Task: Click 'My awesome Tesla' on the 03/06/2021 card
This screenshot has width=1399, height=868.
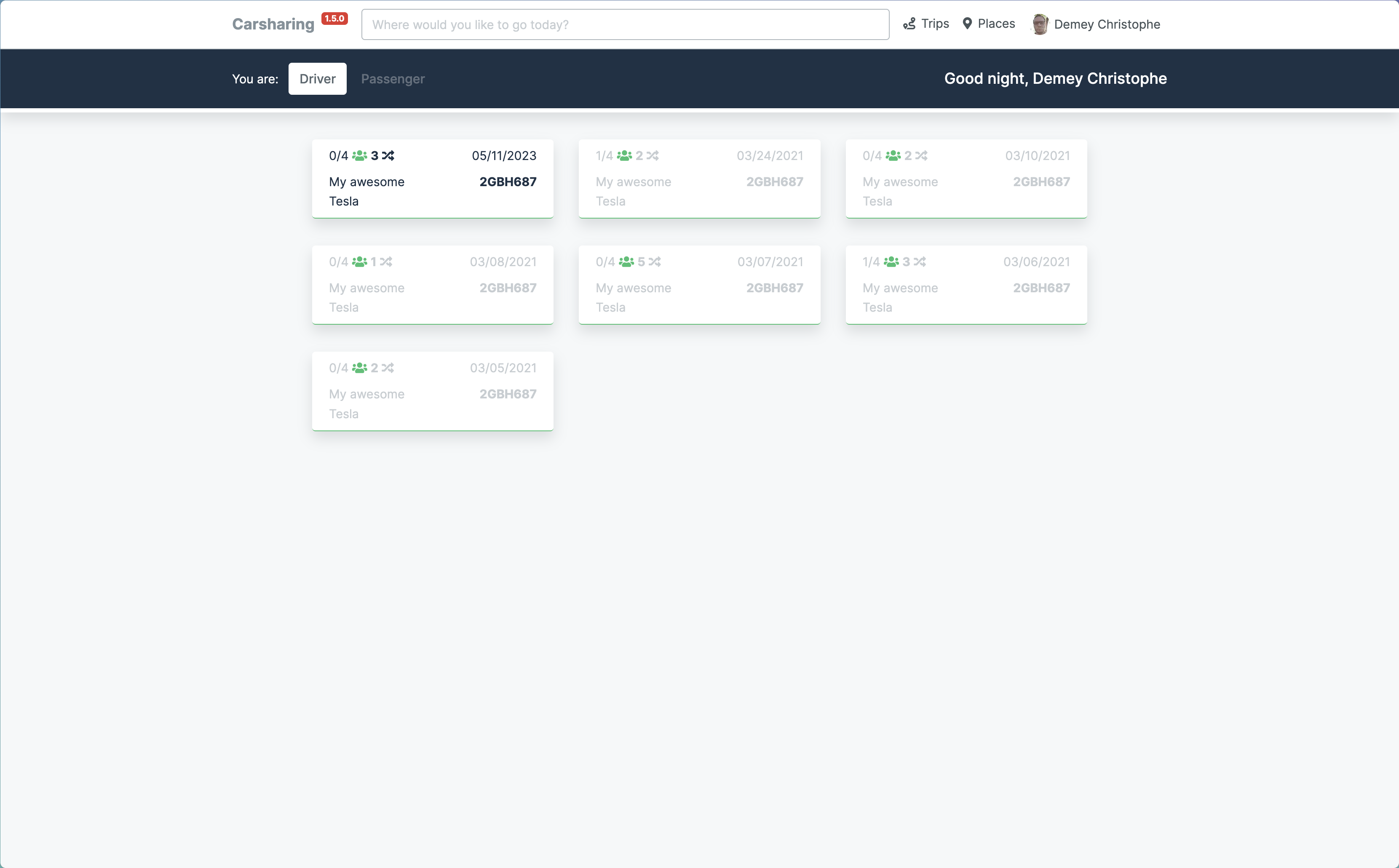Action: coord(900,297)
